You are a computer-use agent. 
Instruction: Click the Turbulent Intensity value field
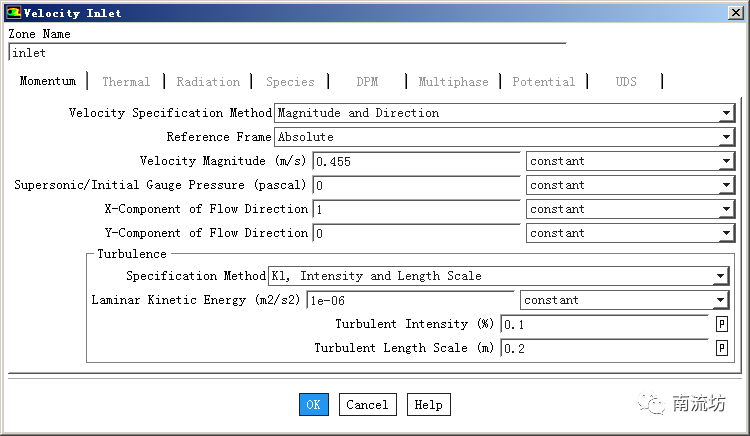[x=604, y=324]
